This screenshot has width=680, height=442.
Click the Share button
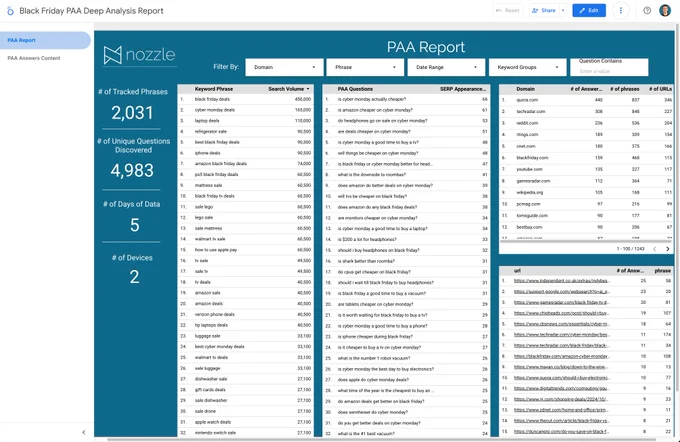point(544,10)
